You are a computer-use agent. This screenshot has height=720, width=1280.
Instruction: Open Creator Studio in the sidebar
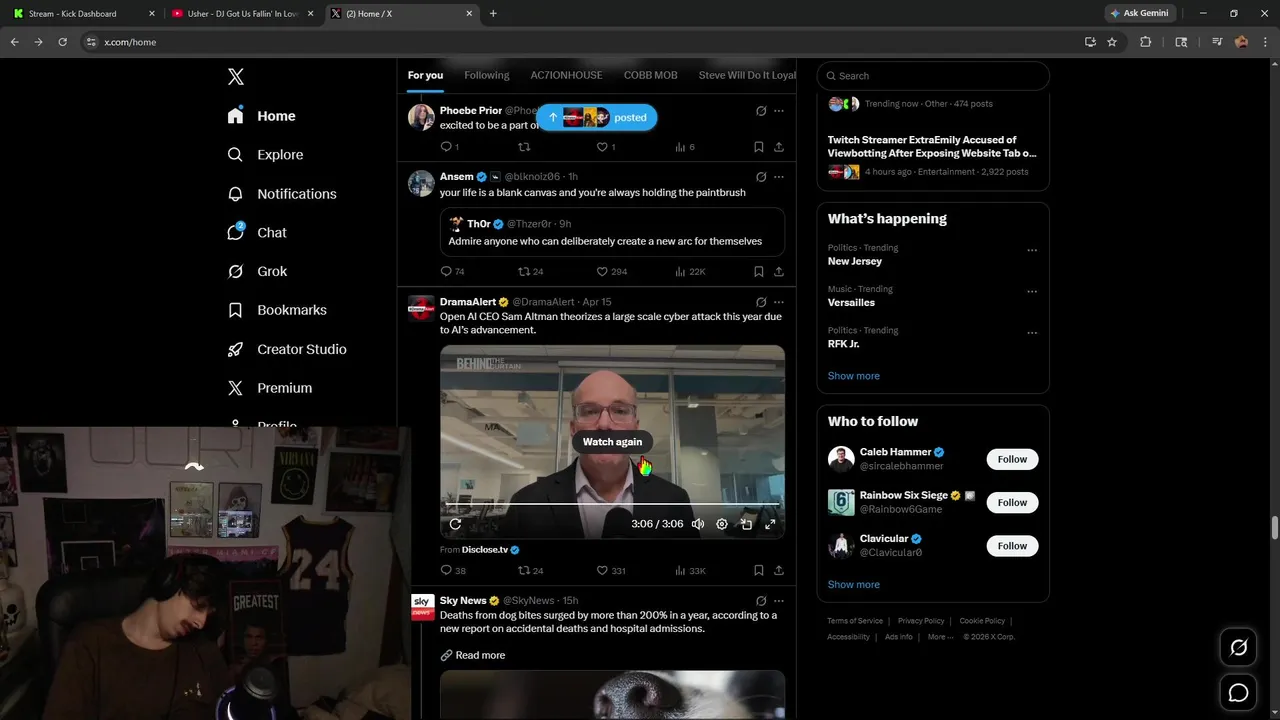[x=287, y=349]
